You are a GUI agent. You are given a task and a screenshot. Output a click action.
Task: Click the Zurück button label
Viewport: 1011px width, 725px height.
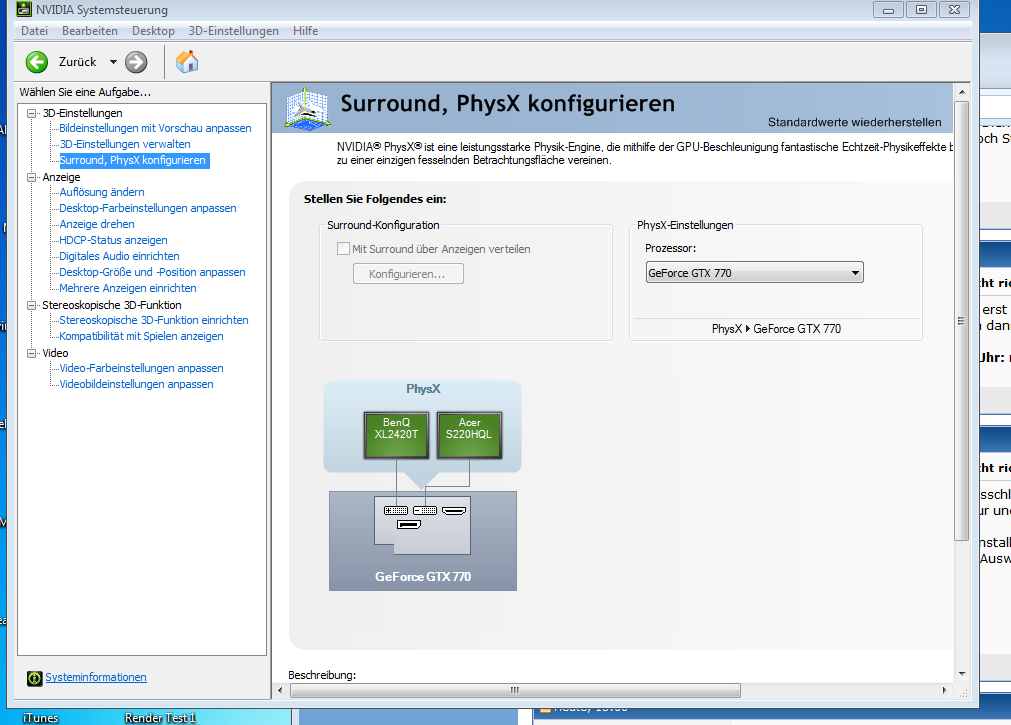(77, 62)
